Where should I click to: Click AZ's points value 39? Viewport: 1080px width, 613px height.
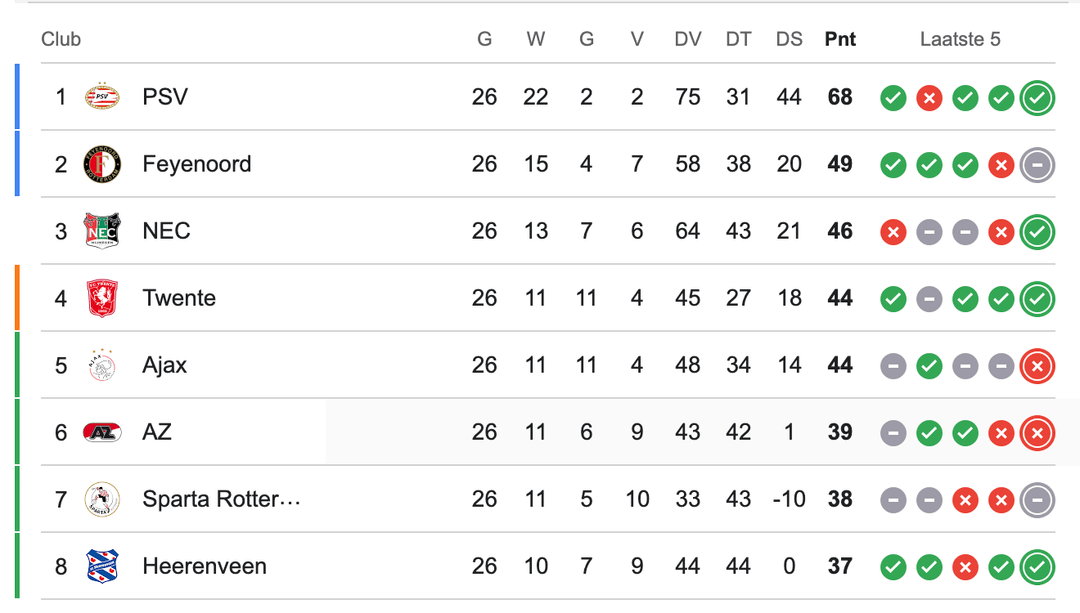[840, 432]
